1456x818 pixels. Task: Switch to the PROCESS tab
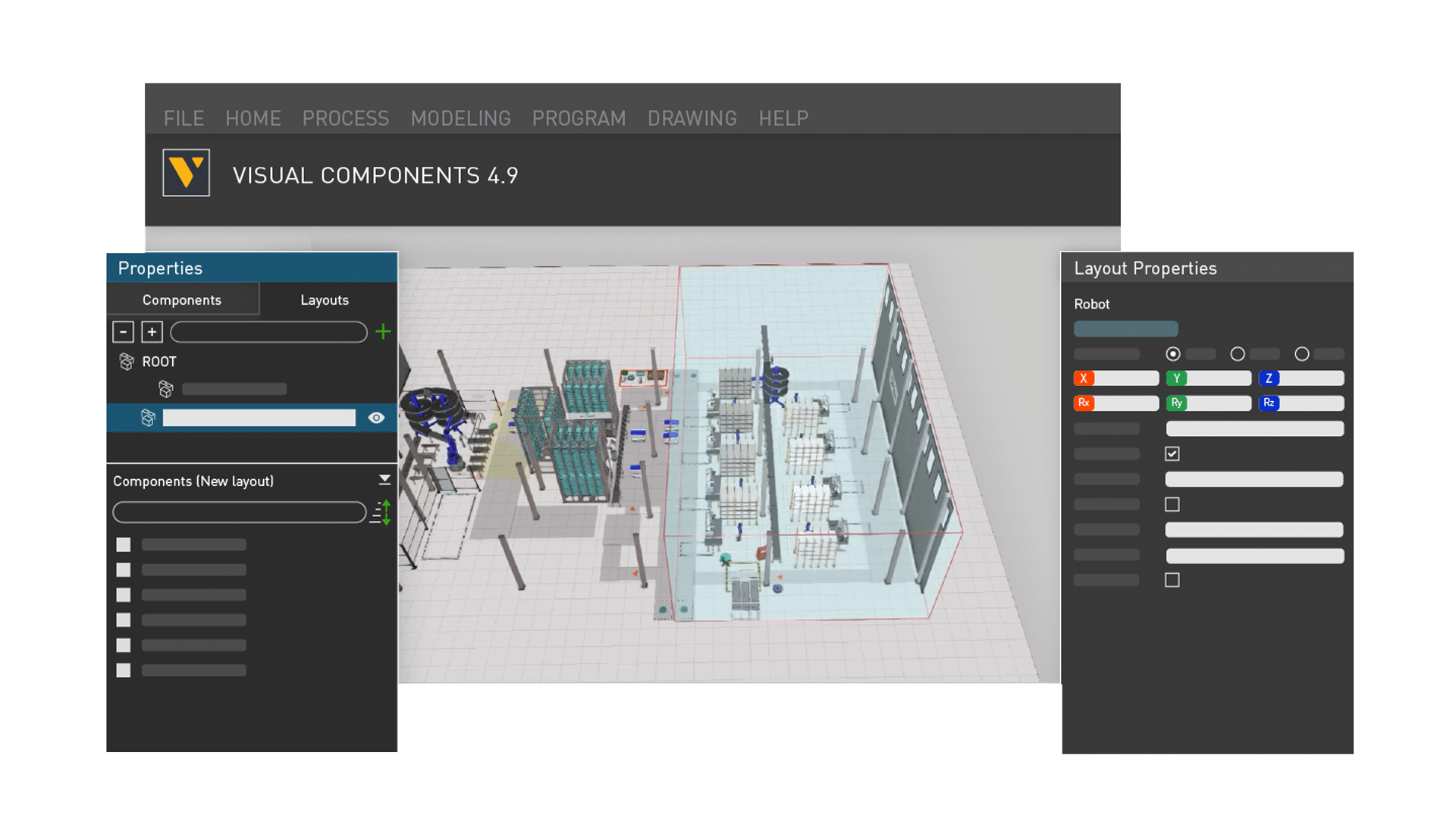coord(345,118)
